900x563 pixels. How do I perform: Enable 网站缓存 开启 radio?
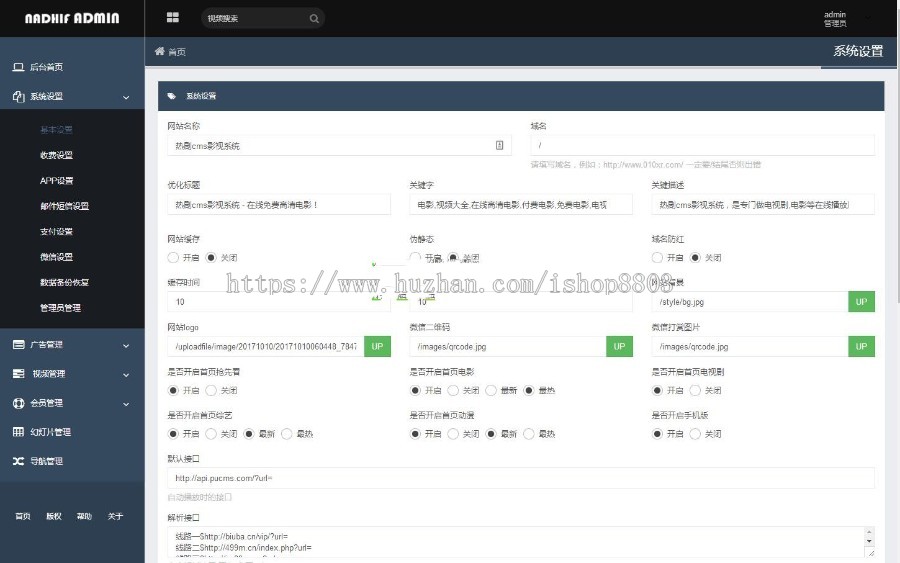click(x=173, y=258)
